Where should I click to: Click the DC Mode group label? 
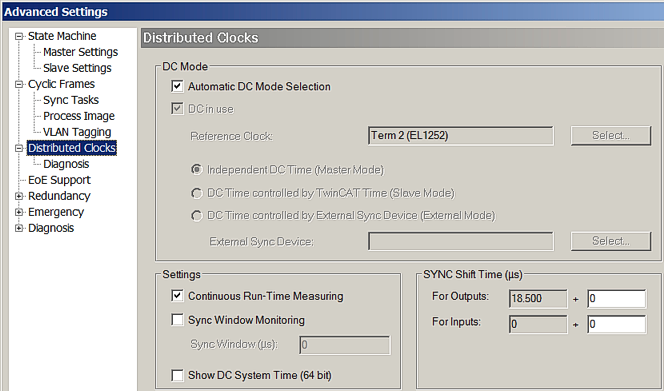click(185, 67)
